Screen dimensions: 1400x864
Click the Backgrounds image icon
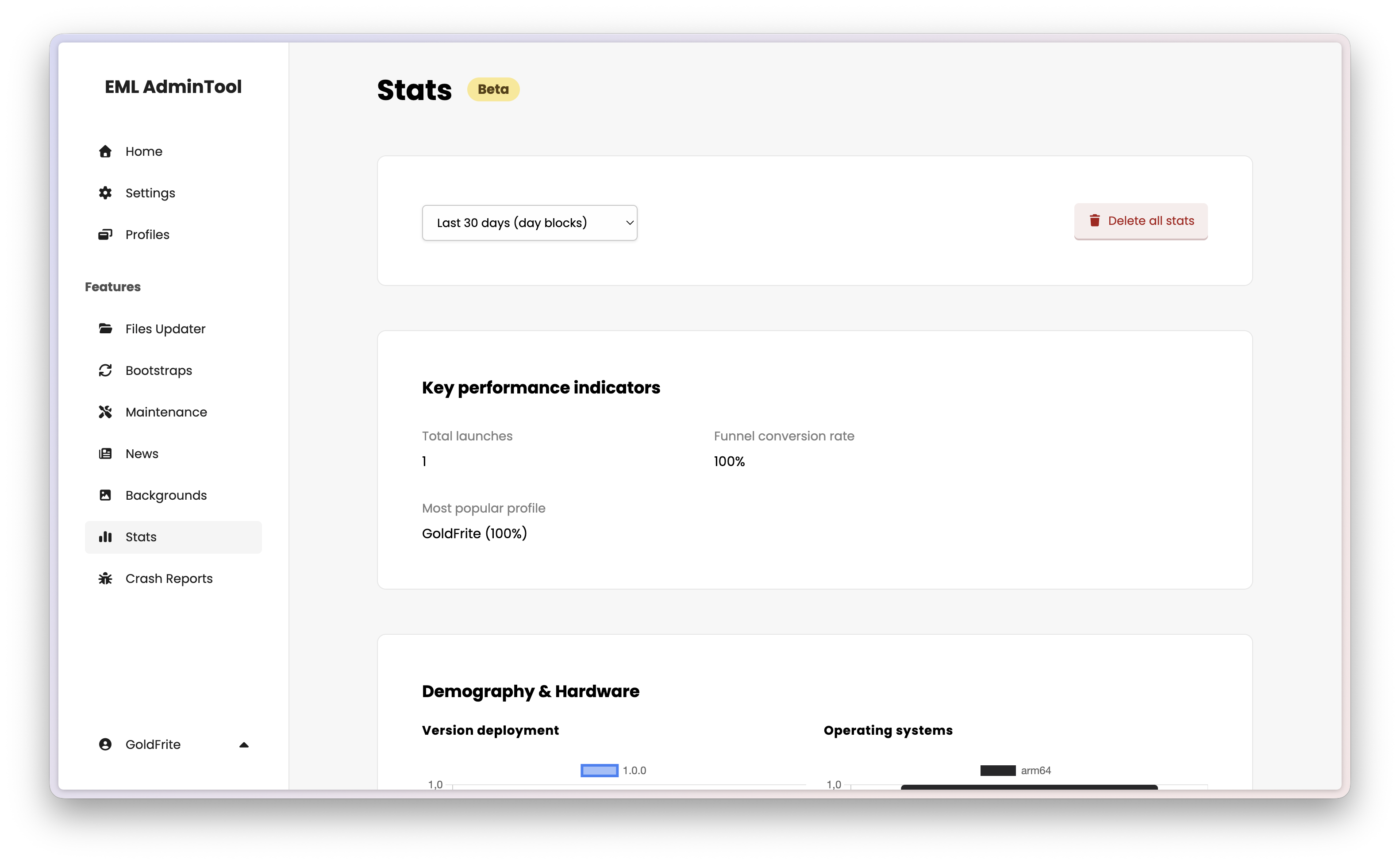coord(105,495)
